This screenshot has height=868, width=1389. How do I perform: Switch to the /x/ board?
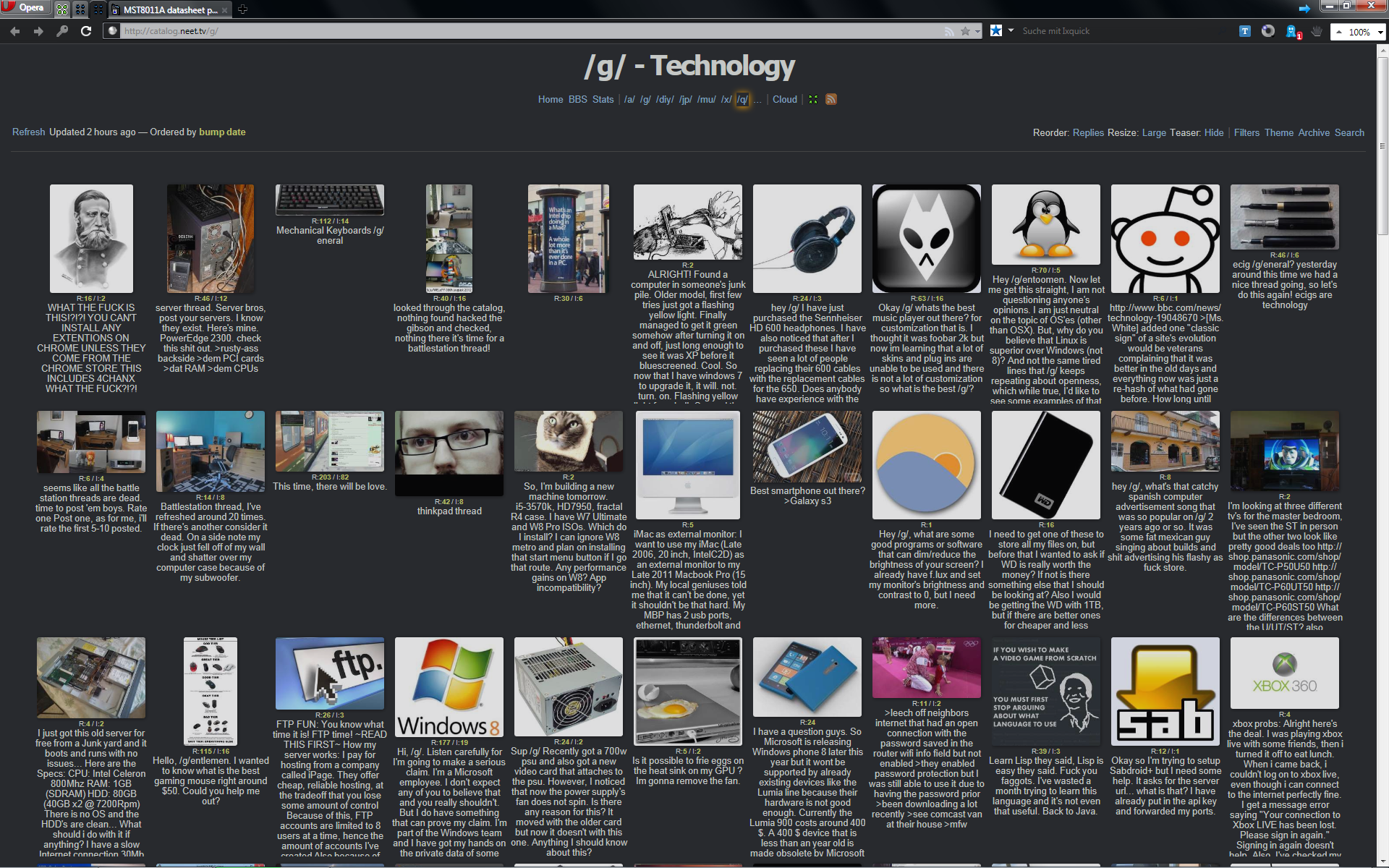click(x=726, y=100)
